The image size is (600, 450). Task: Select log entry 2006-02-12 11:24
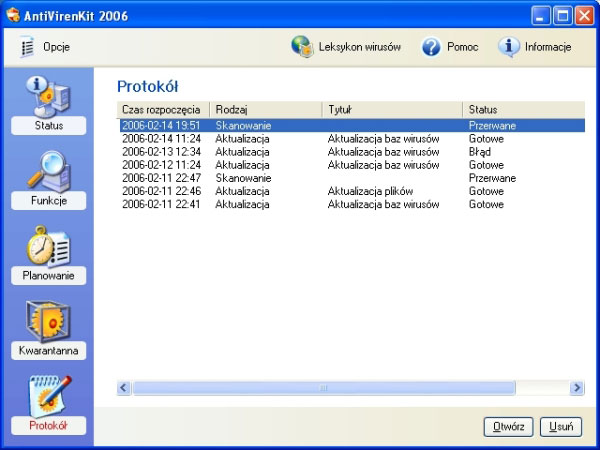pos(352,165)
